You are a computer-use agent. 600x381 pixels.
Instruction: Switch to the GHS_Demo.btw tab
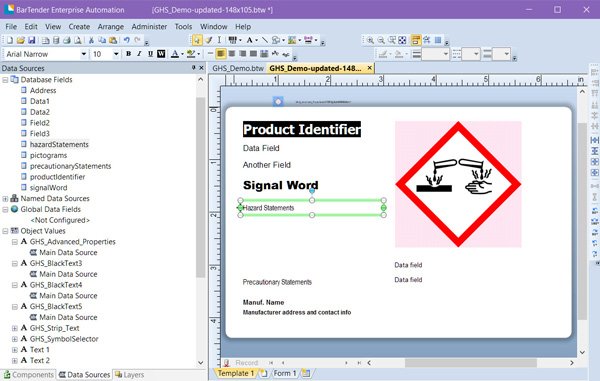coord(238,68)
